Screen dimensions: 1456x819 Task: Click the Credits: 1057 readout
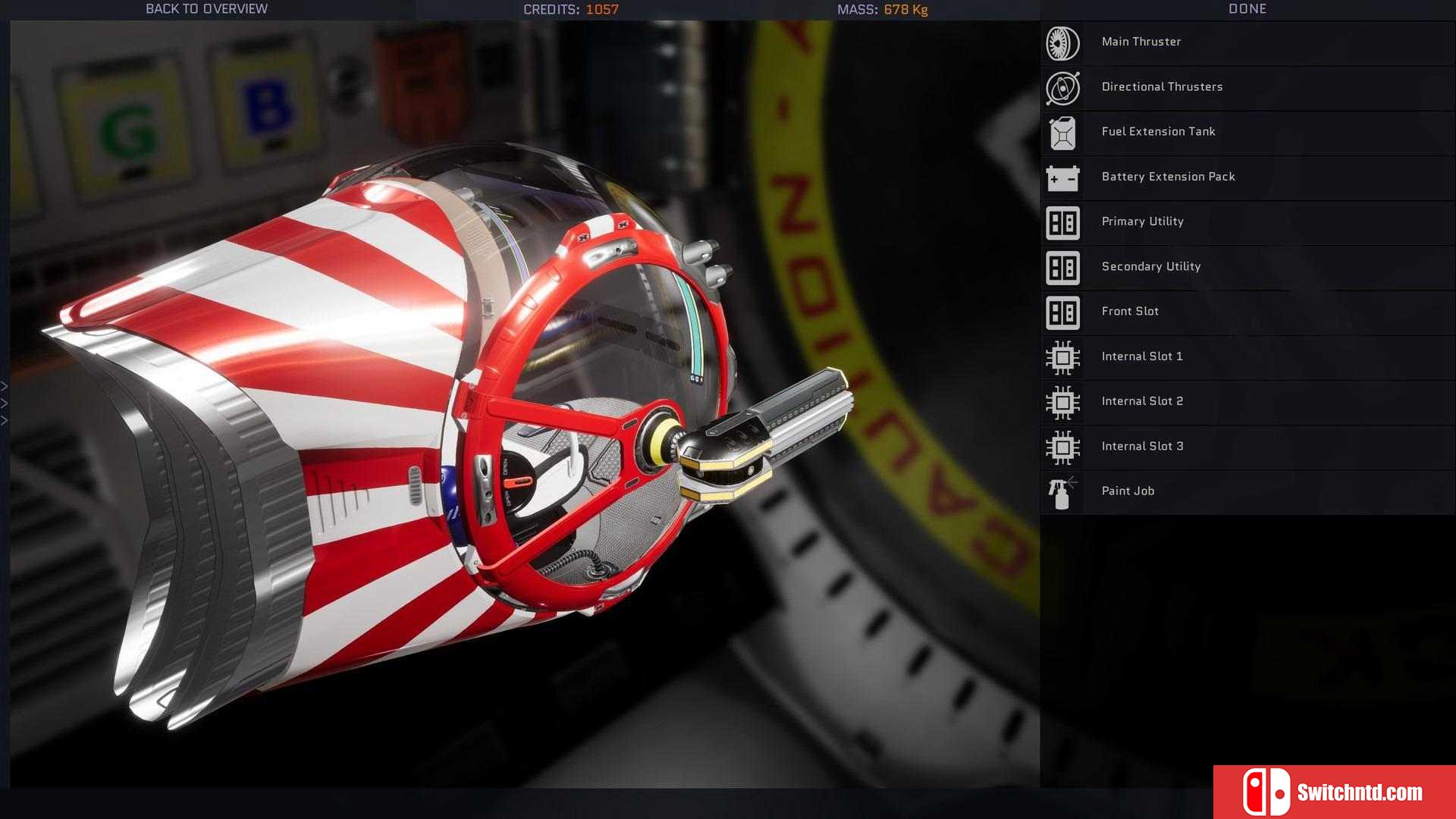pyautogui.click(x=571, y=10)
